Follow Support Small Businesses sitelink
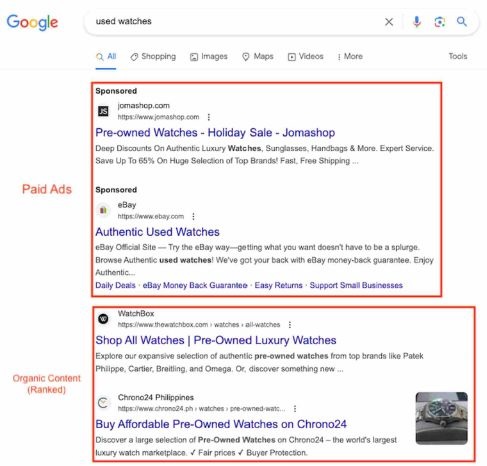Screen dimensions: 487x466 (x=356, y=285)
